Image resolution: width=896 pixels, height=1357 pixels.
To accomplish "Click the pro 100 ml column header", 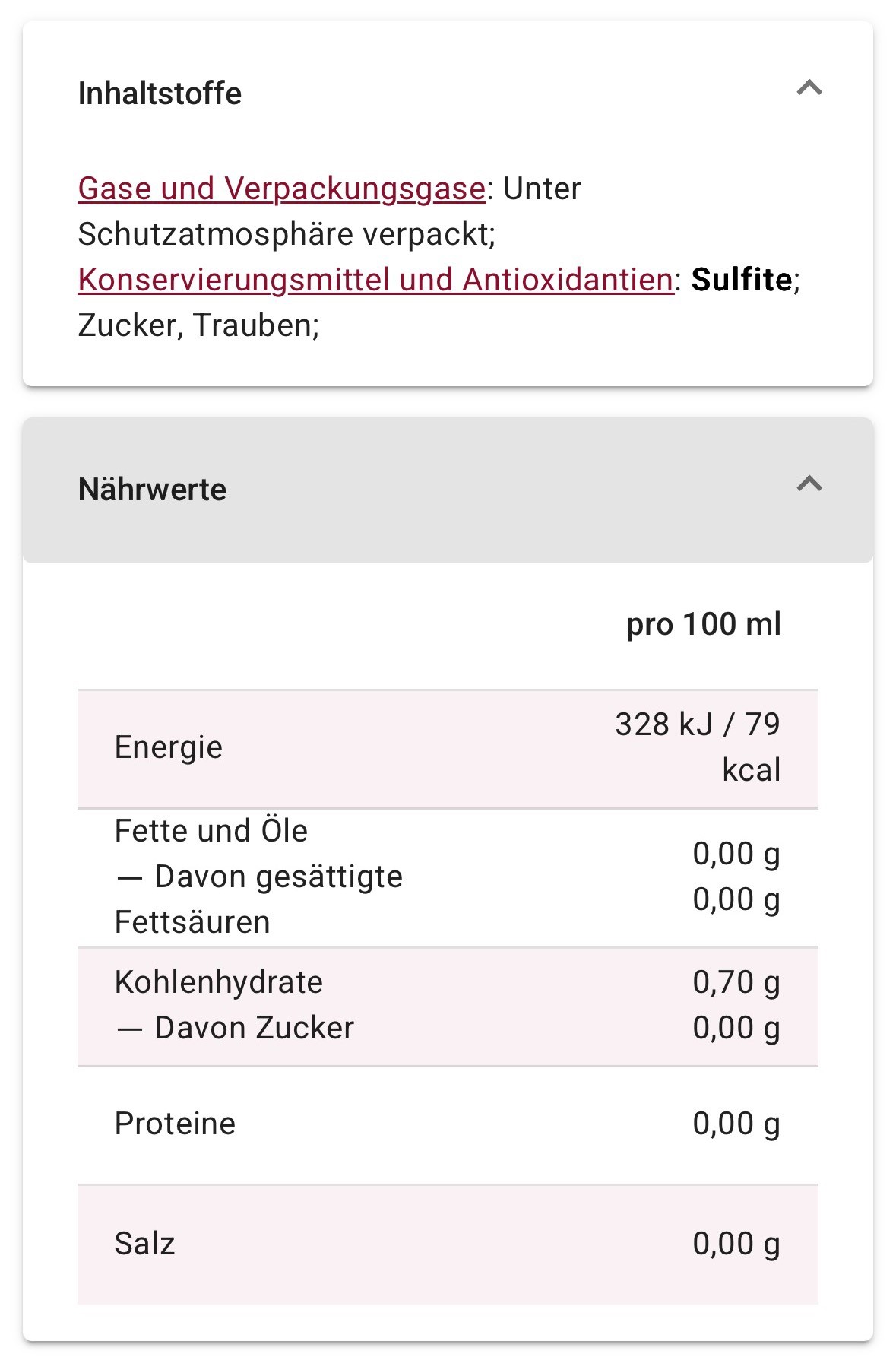I will pyautogui.click(x=704, y=624).
